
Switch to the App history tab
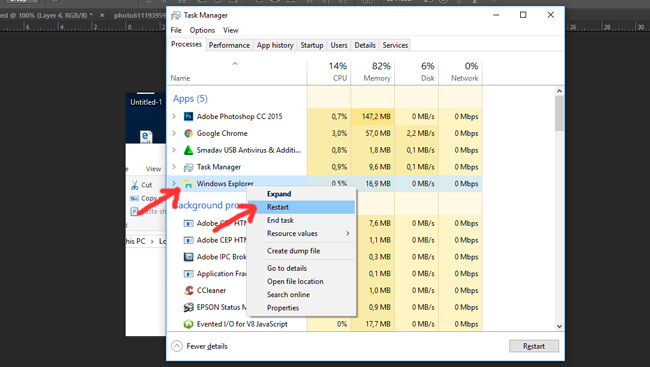[x=275, y=45]
